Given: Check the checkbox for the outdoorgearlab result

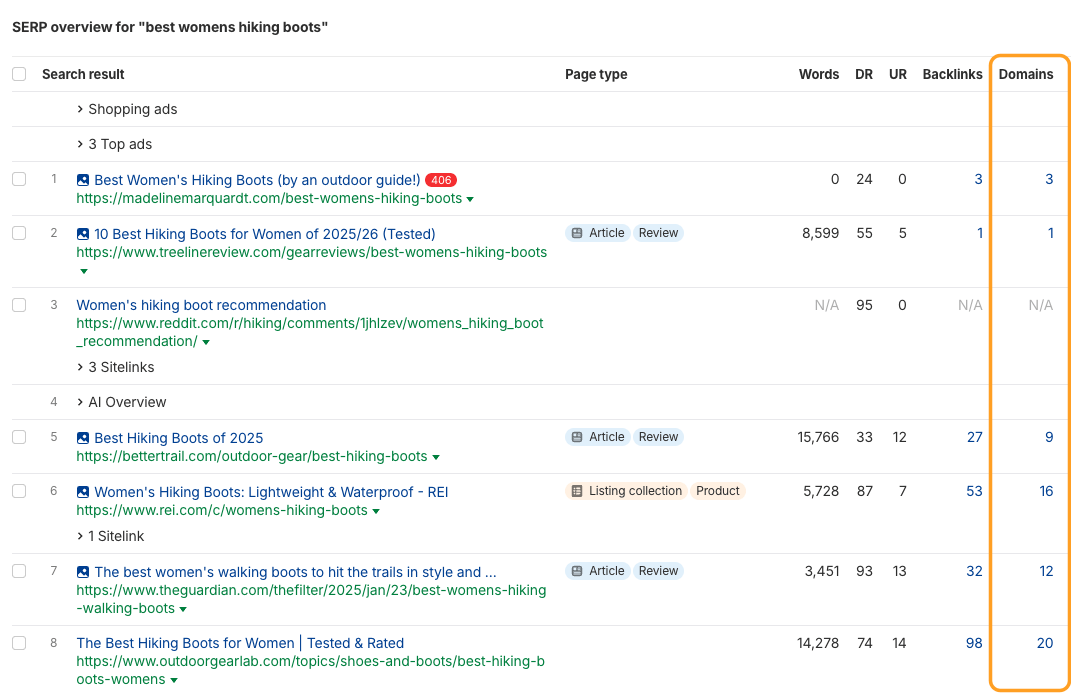Looking at the screenshot, I should point(18,643).
